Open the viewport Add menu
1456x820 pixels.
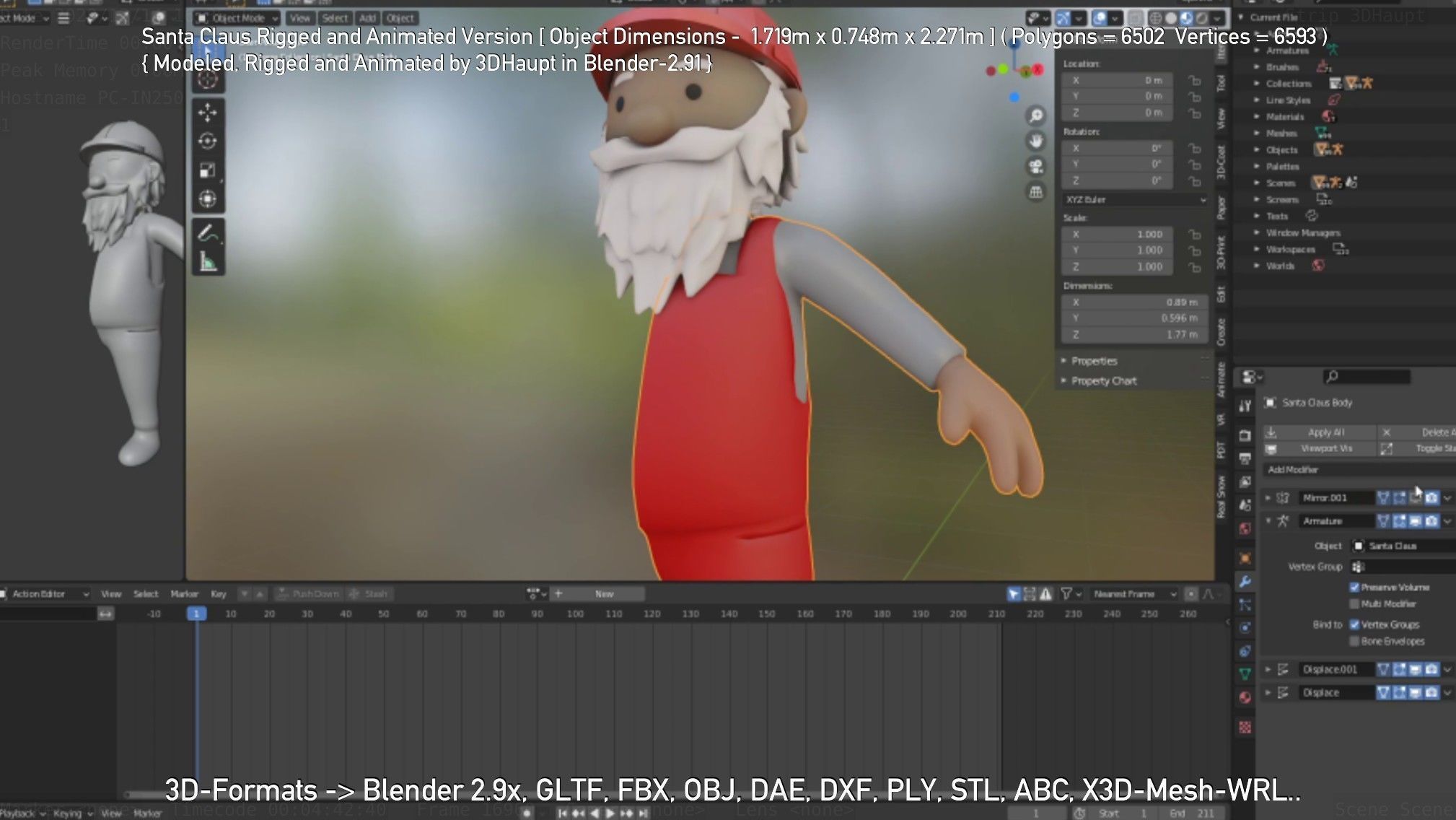tap(368, 18)
